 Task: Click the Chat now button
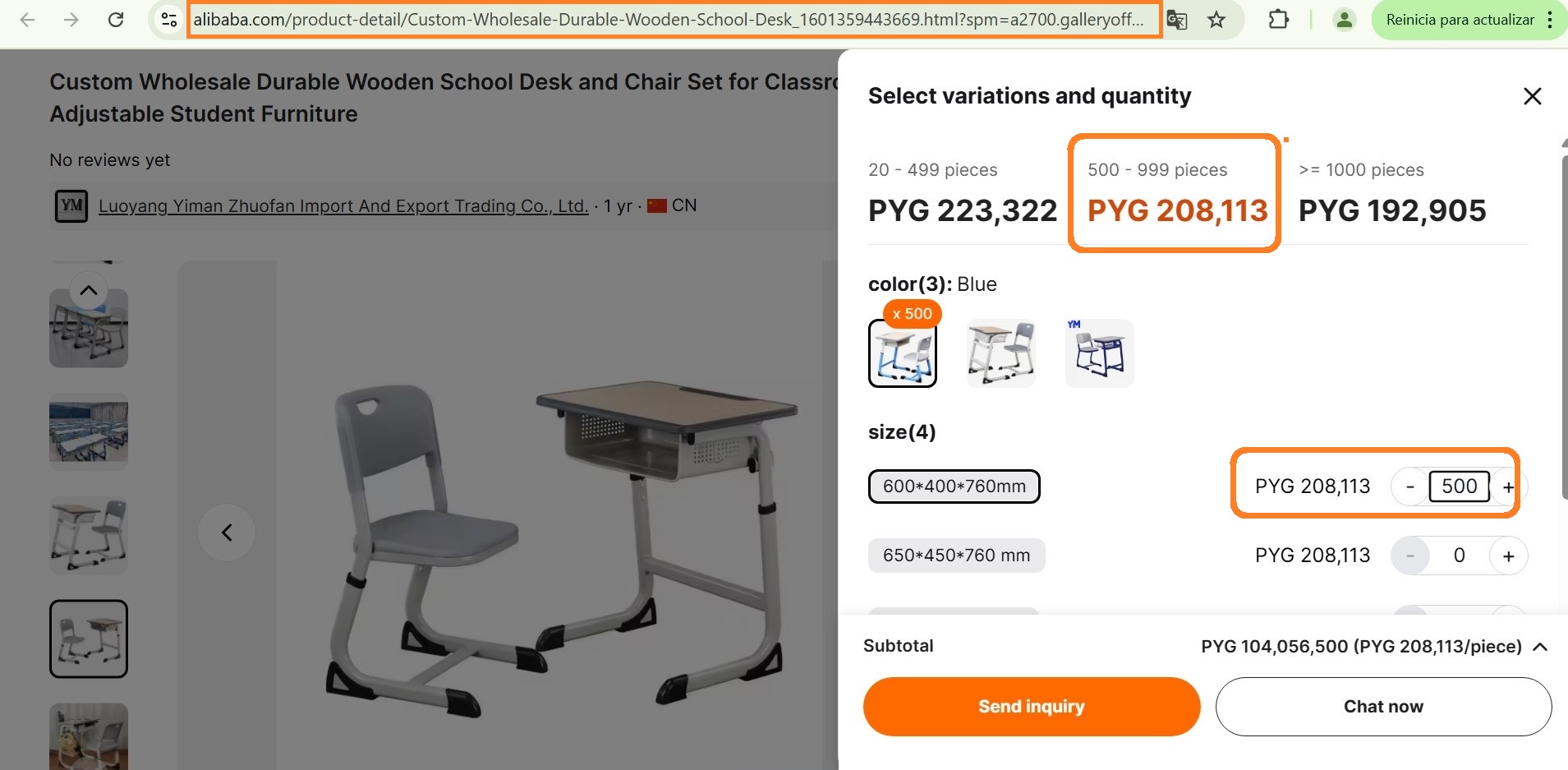[x=1383, y=707]
